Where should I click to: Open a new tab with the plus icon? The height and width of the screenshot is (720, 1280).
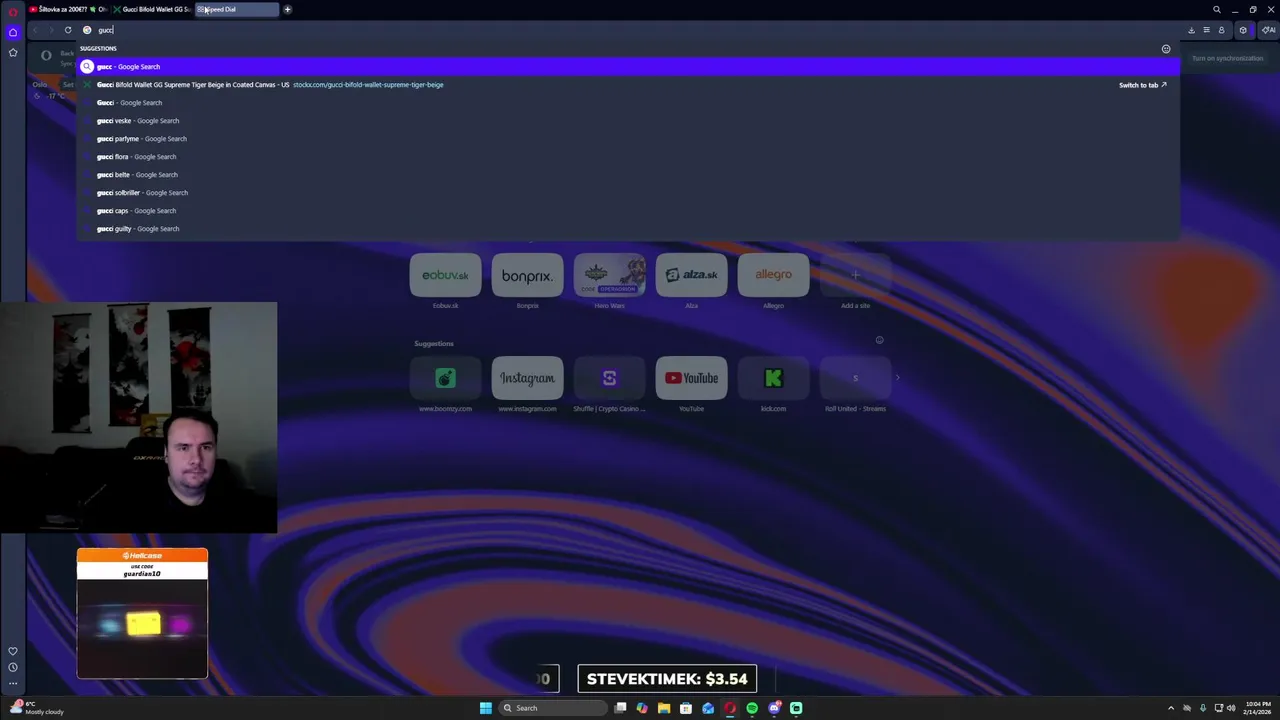[x=287, y=9]
